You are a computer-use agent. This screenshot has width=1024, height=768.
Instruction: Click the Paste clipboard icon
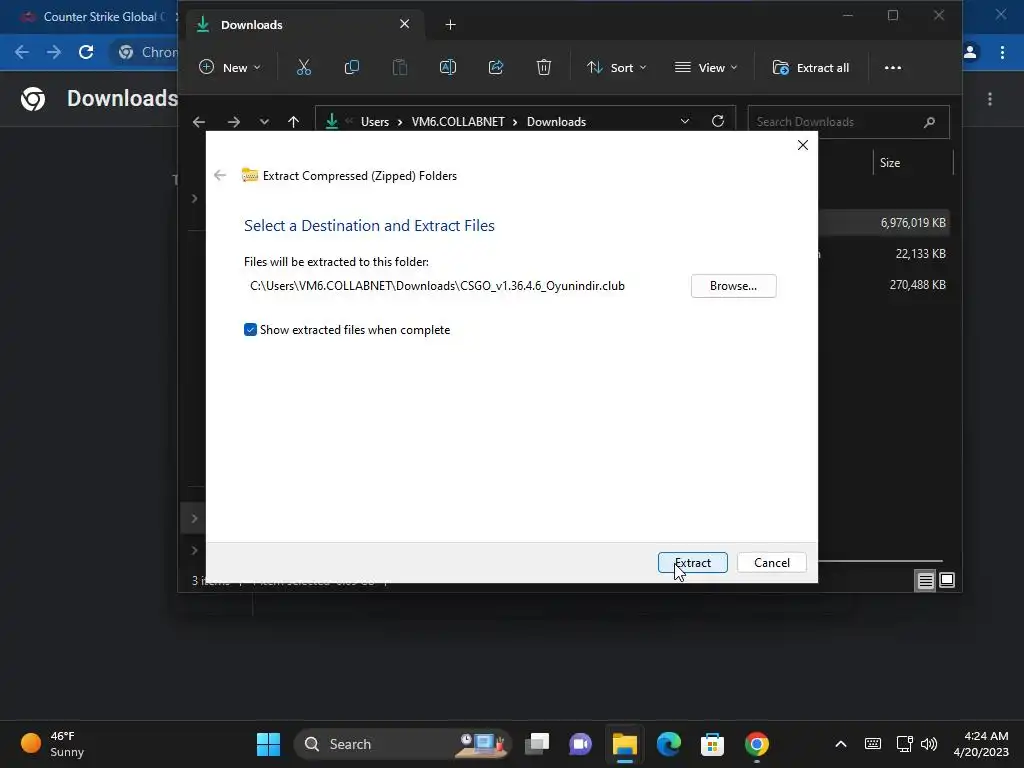[x=400, y=67]
